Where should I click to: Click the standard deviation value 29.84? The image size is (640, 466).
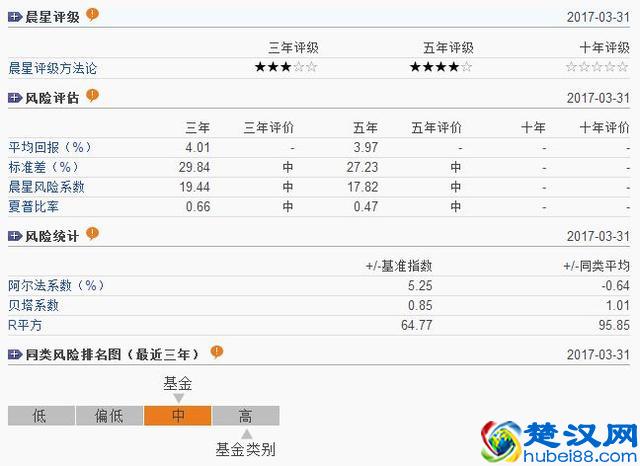coord(194,167)
